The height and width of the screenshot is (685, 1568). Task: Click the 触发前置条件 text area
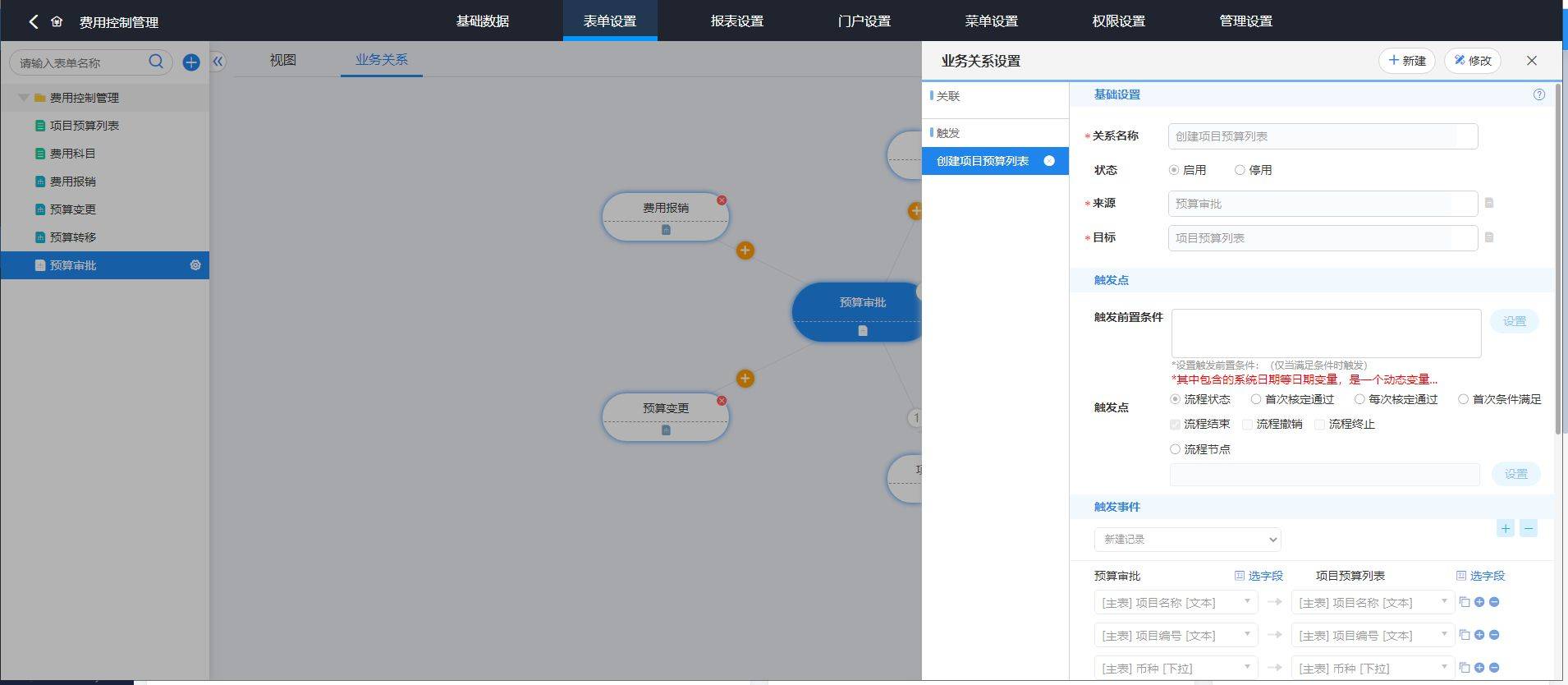tap(1326, 333)
